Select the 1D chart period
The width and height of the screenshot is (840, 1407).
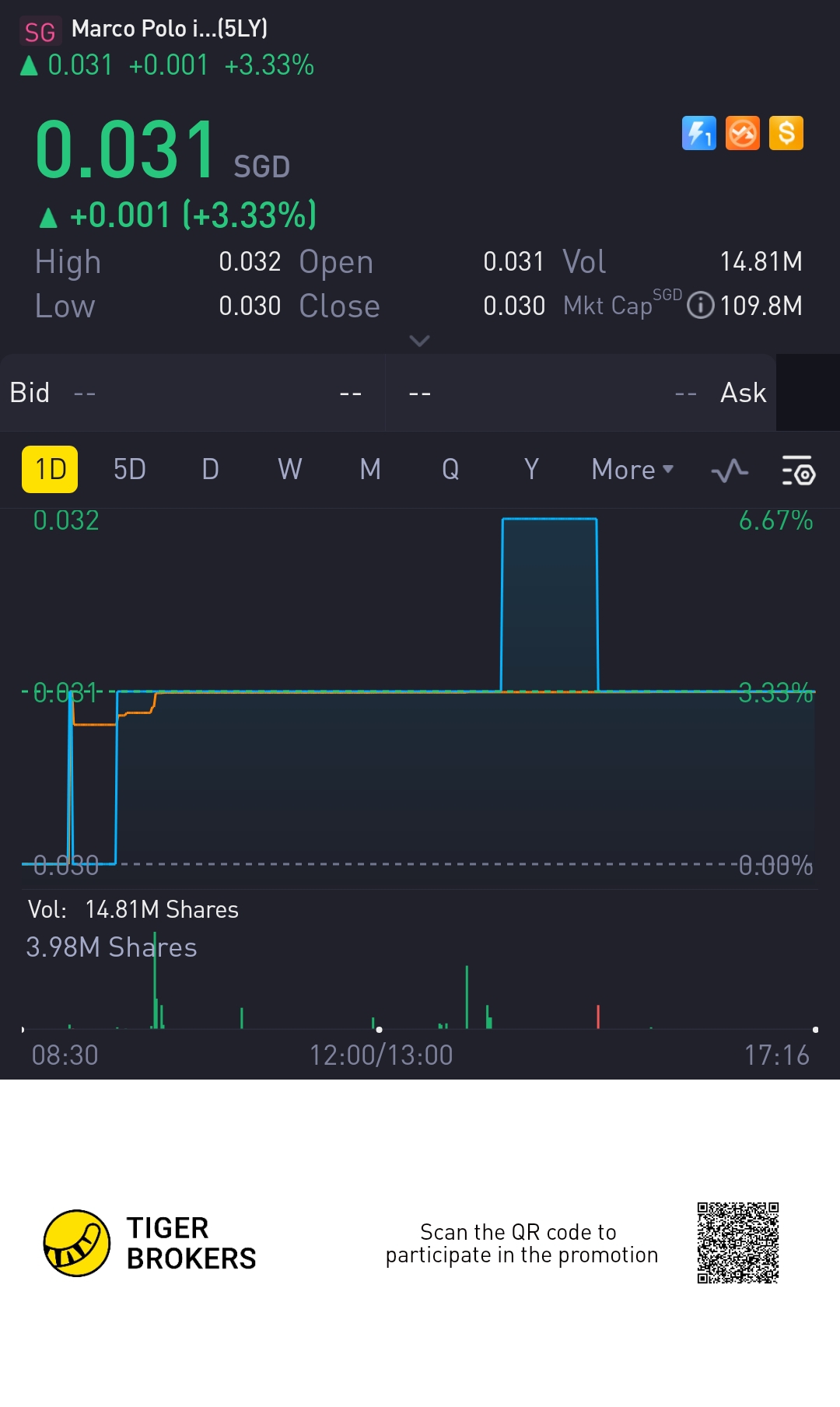point(50,470)
